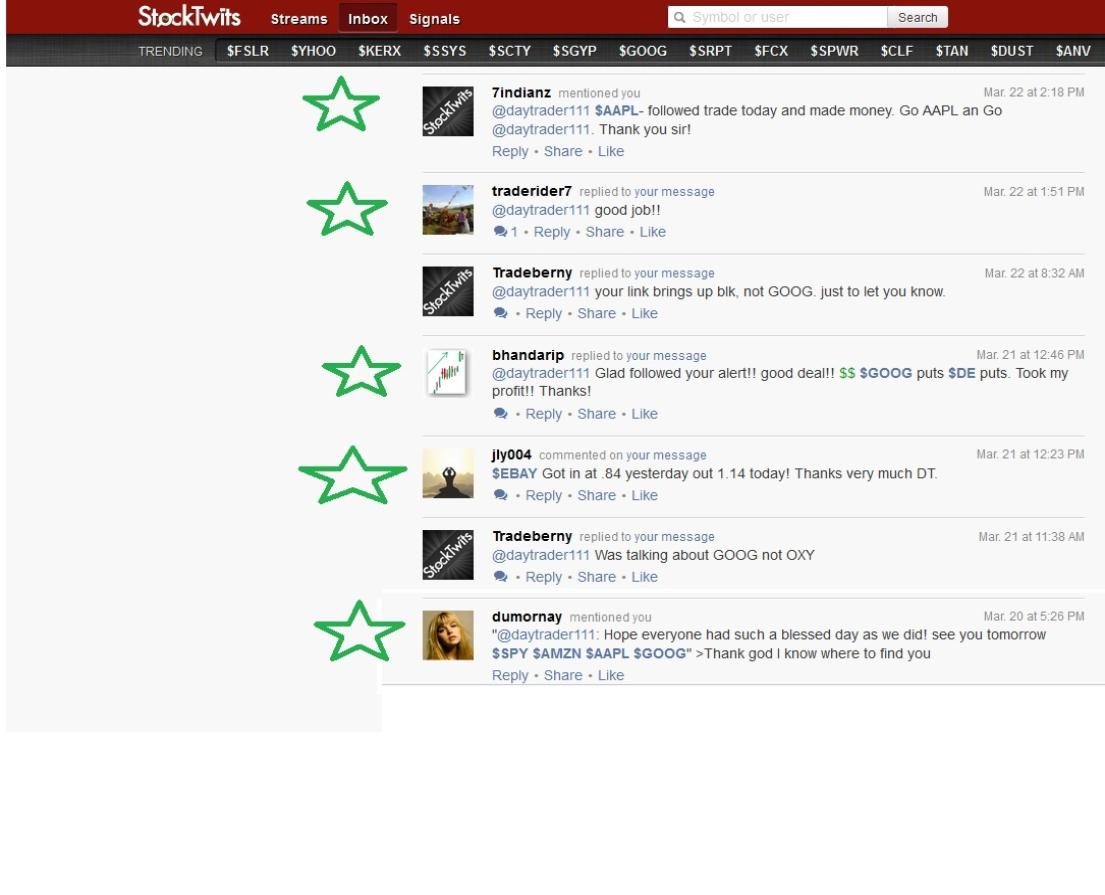Open 7indianz's StockTwits avatar

click(447, 111)
